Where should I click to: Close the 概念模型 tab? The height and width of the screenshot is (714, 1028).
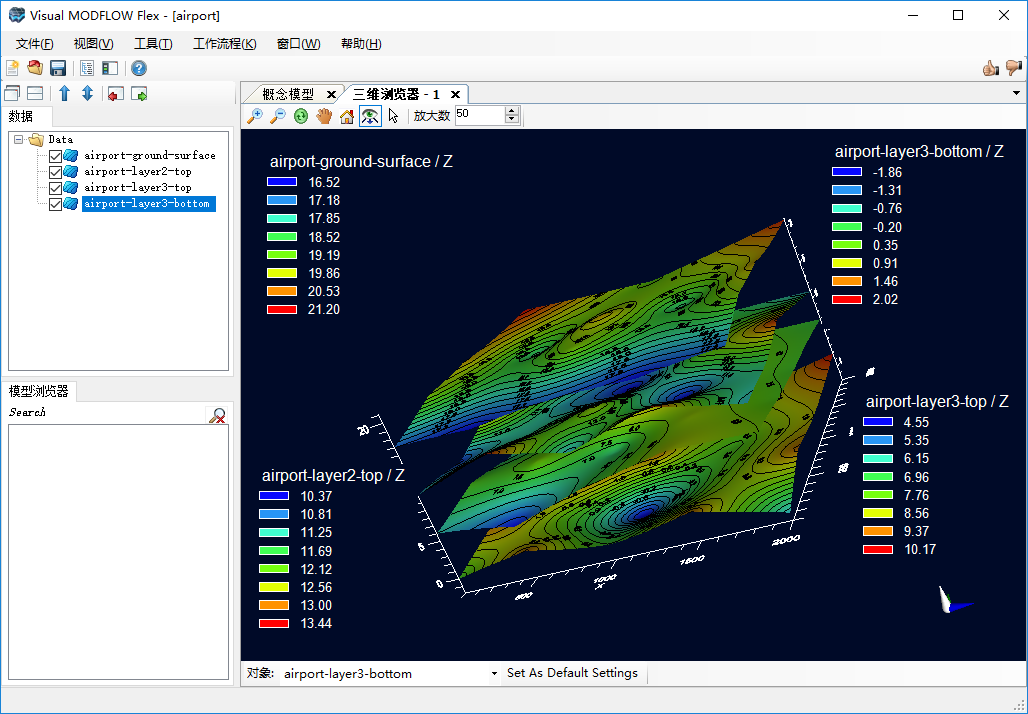pyautogui.click(x=331, y=94)
